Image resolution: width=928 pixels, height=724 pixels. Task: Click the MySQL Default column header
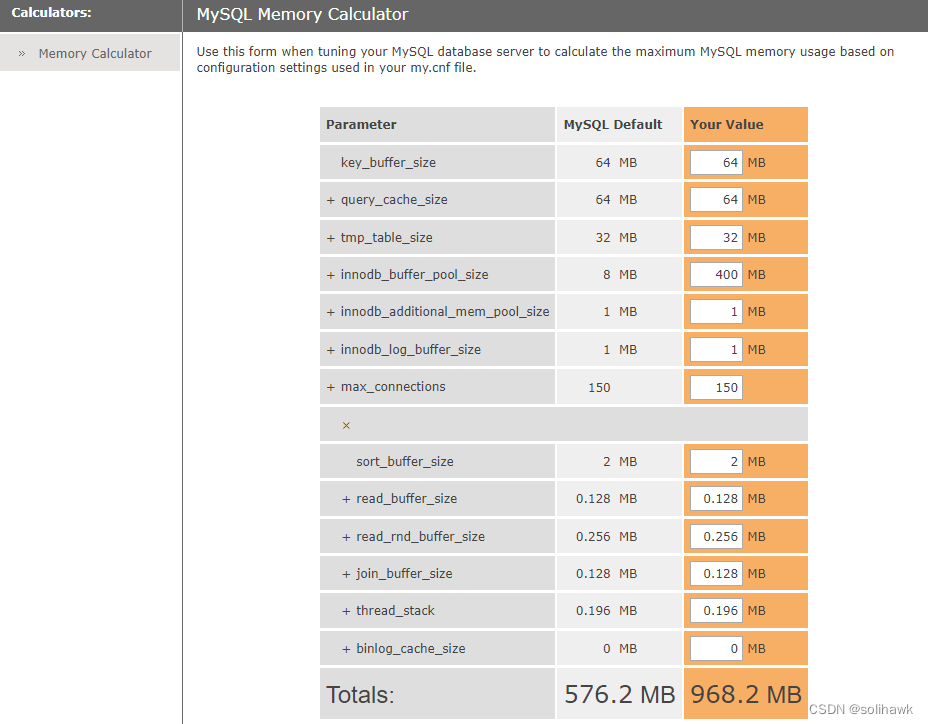[613, 125]
